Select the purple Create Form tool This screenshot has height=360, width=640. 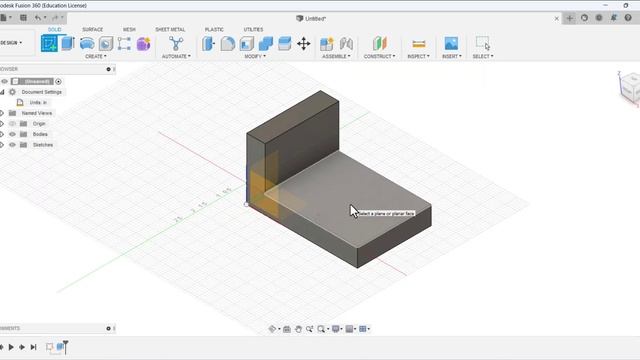coord(143,43)
